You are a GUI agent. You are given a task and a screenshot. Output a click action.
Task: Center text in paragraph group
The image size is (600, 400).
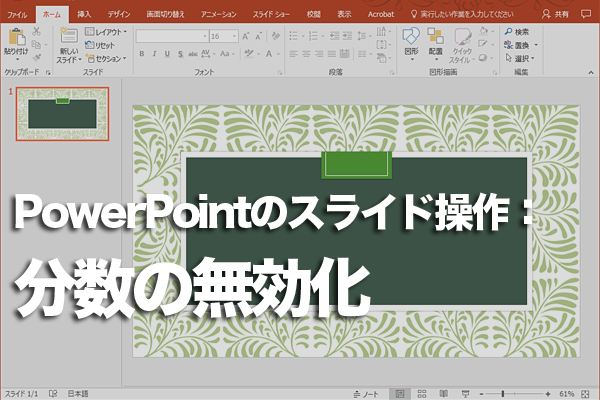point(306,54)
